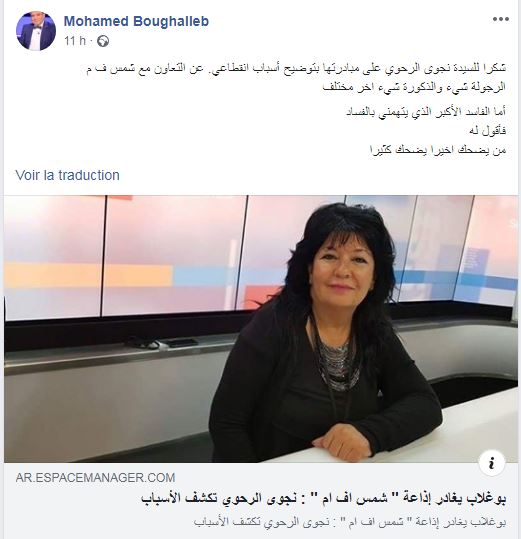The image size is (521, 539).
Task: Open Mohamed Boughalleb's profile picture
Action: tap(36, 31)
